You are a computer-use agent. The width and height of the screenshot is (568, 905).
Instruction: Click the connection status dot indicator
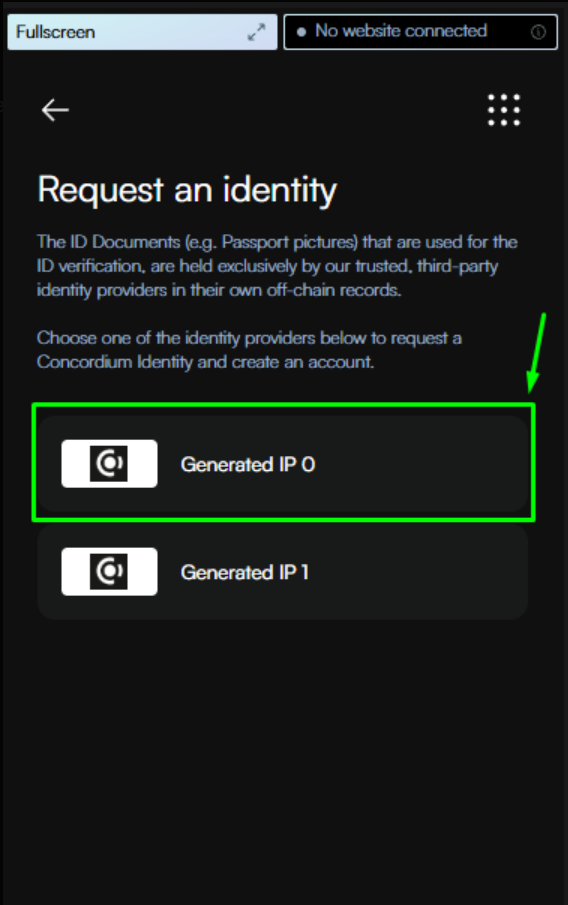[301, 32]
